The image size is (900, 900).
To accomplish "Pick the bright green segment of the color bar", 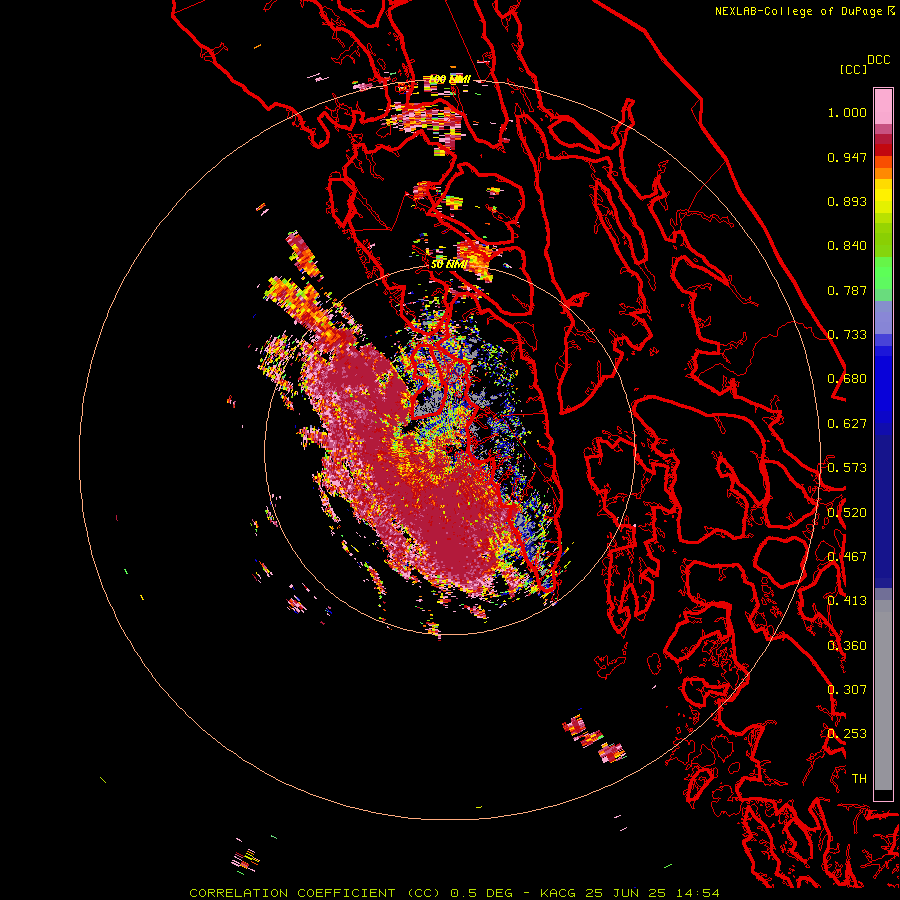I will (883, 273).
